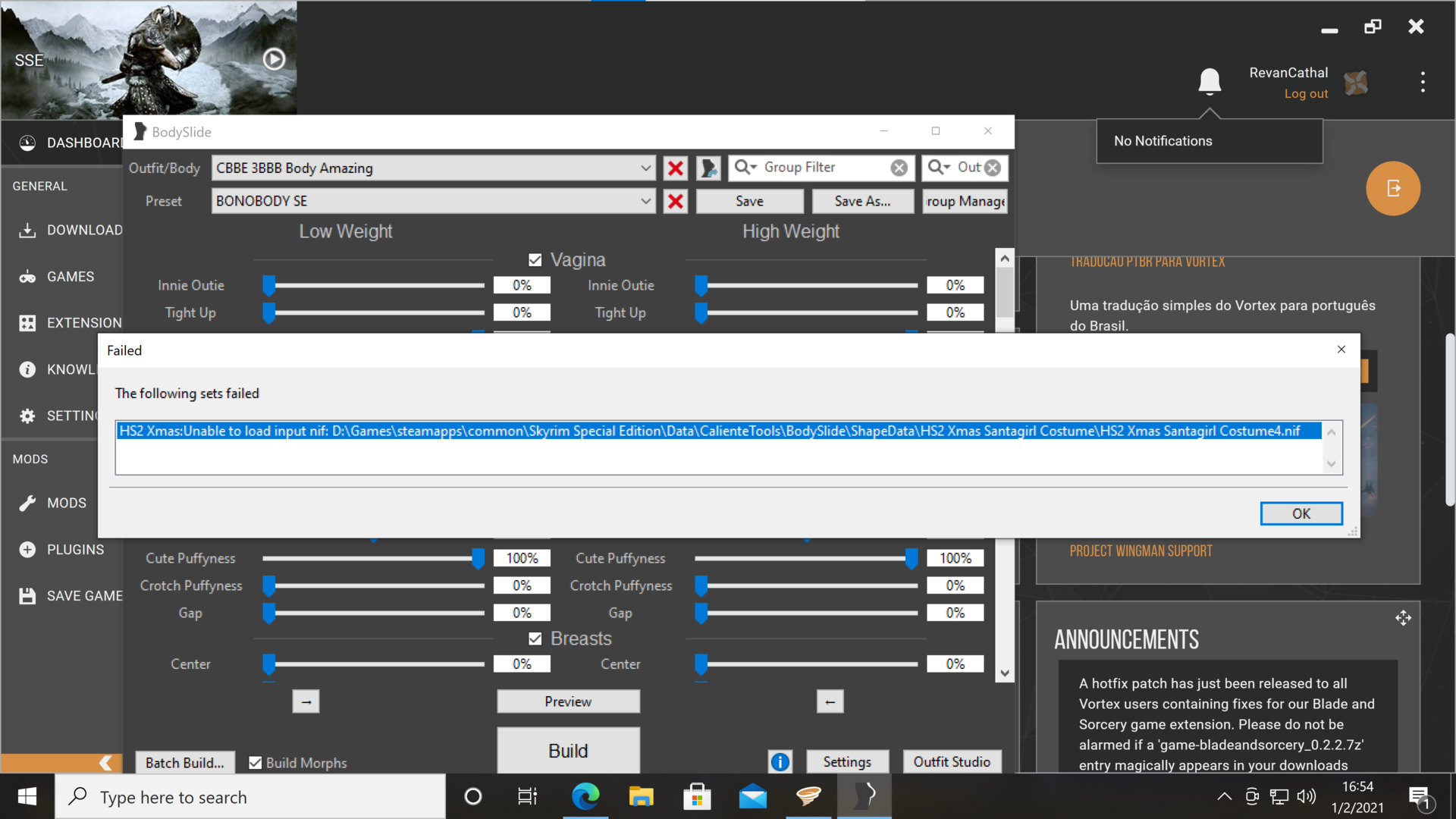This screenshot has width=1456, height=819.
Task: Open Batch Build... dialog
Action: pos(184,763)
